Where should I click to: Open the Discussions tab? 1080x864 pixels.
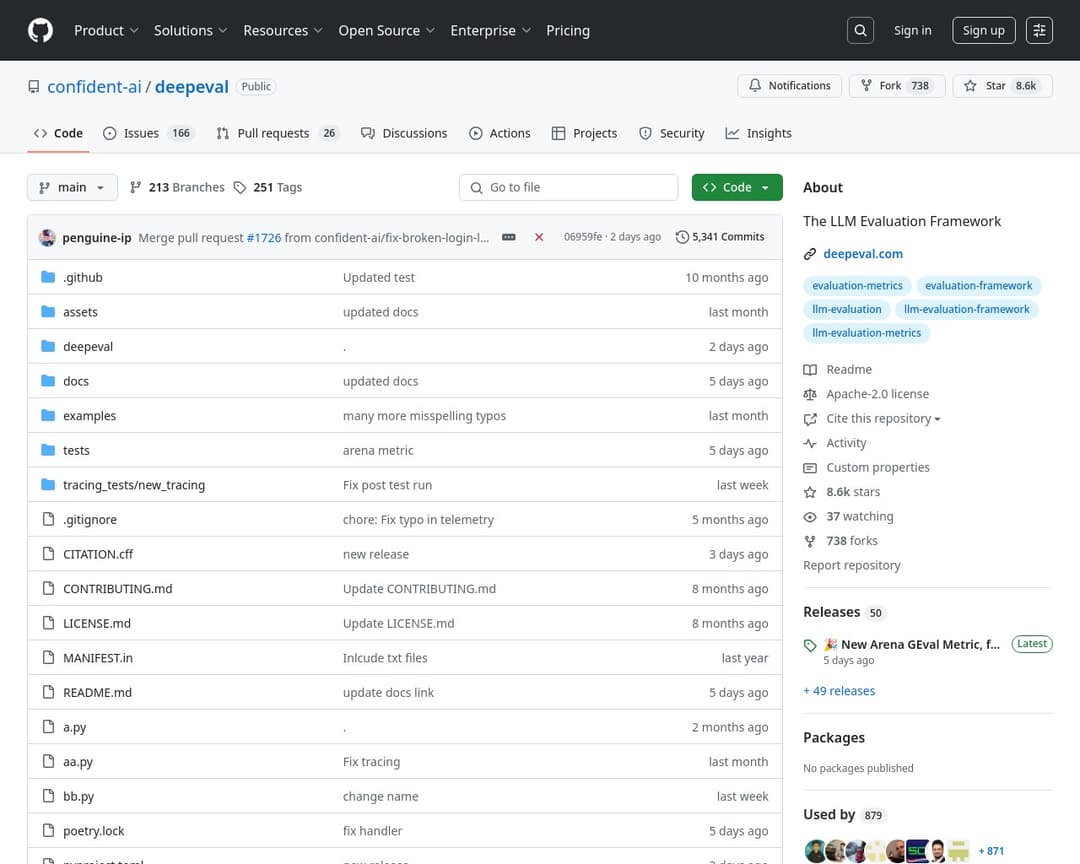click(404, 133)
